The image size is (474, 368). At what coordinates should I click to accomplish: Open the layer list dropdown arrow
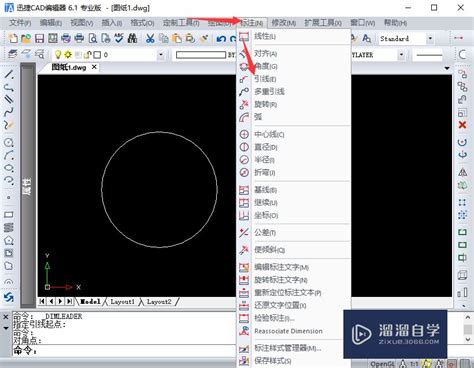tap(161, 54)
